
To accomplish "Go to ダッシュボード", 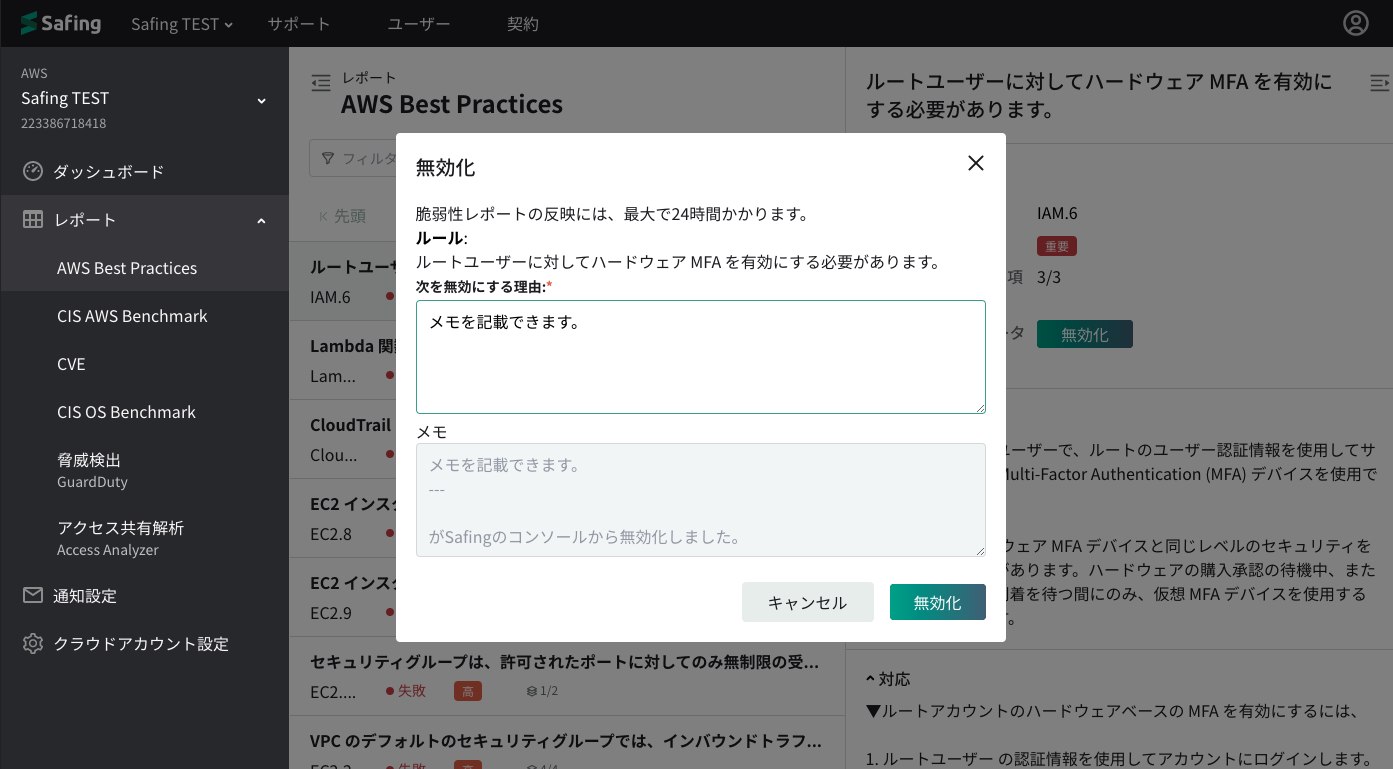I will tap(144, 171).
